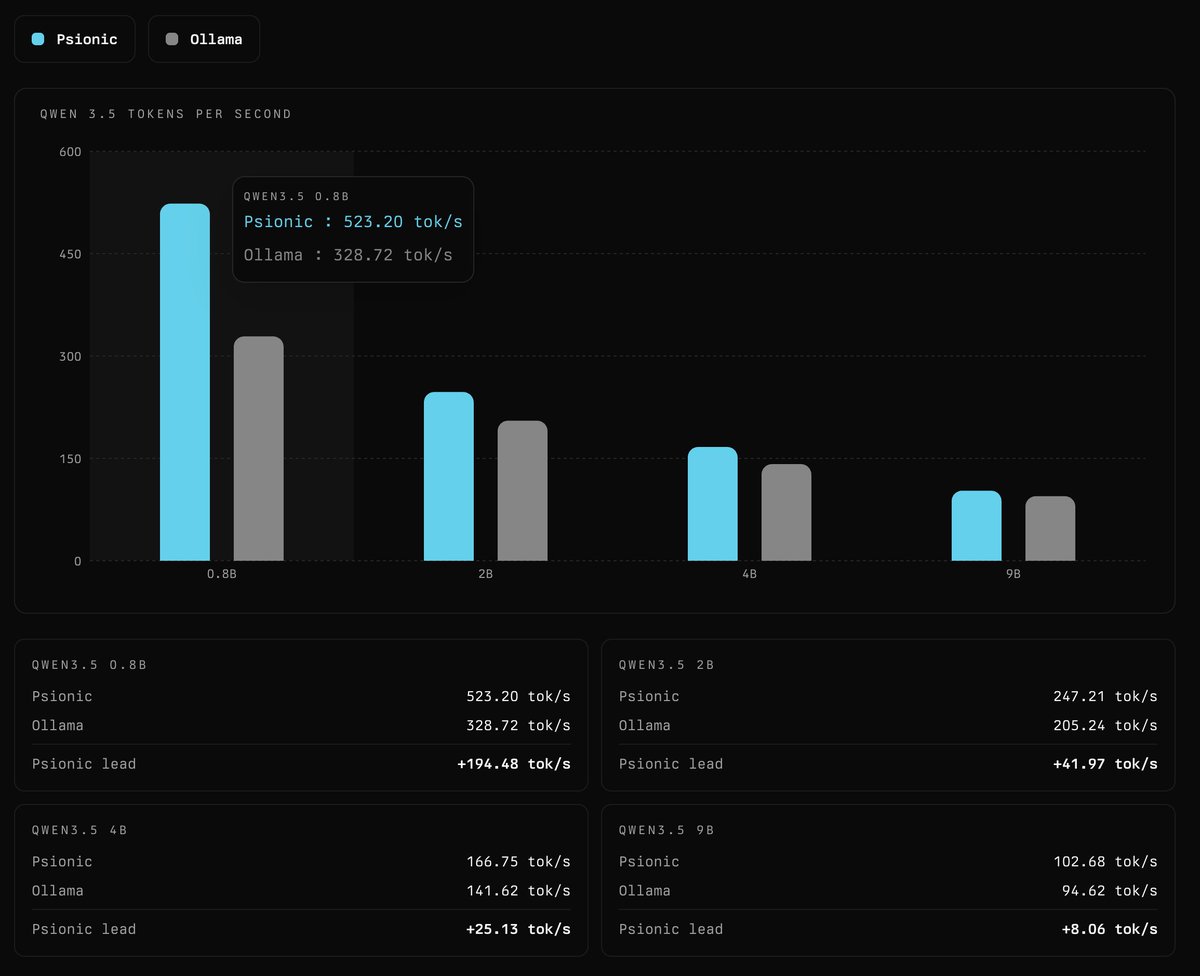This screenshot has height=976, width=1200.
Task: Click the 328.72 tok/s value in 0.8B card
Action: (519, 726)
